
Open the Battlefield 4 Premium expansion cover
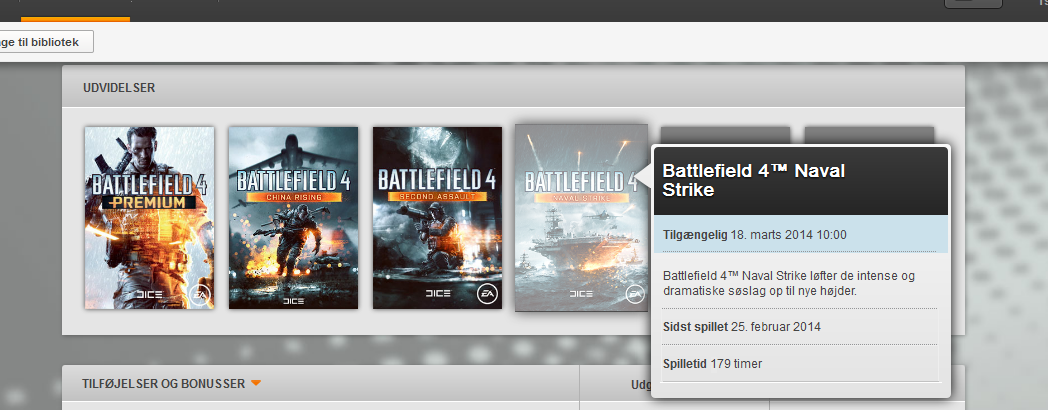point(150,218)
